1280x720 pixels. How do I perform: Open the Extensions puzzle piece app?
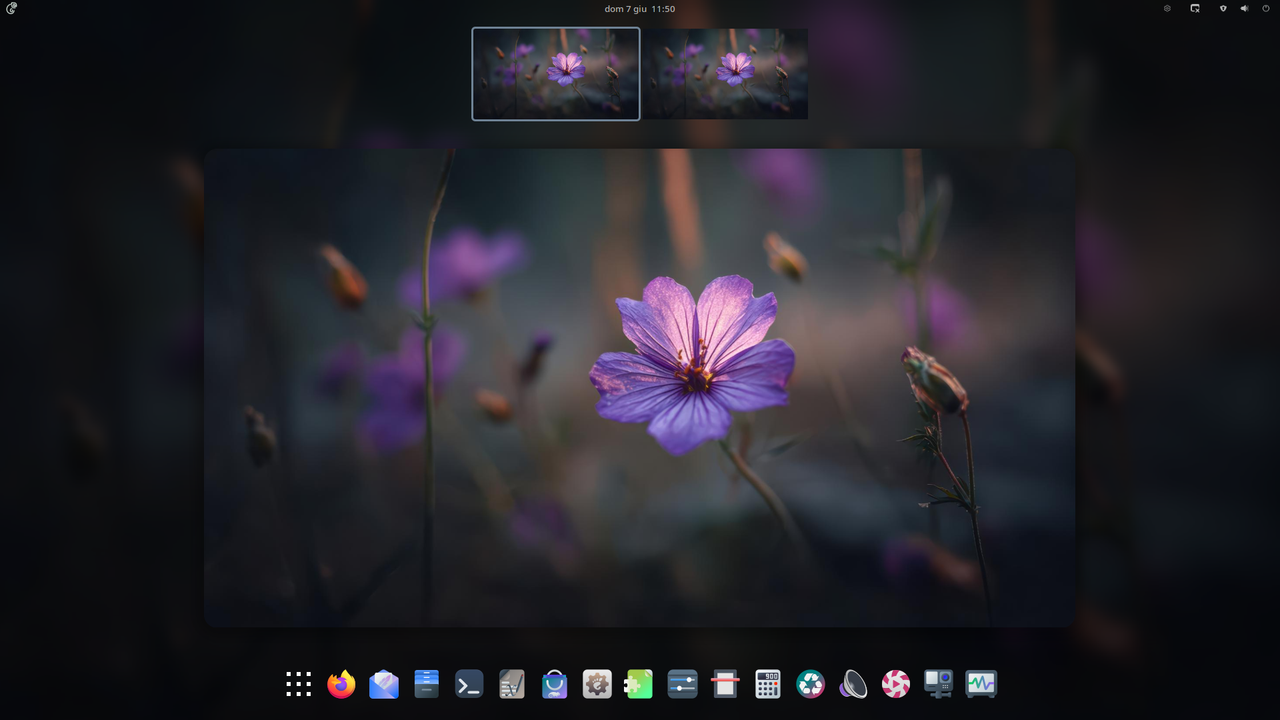(x=640, y=684)
